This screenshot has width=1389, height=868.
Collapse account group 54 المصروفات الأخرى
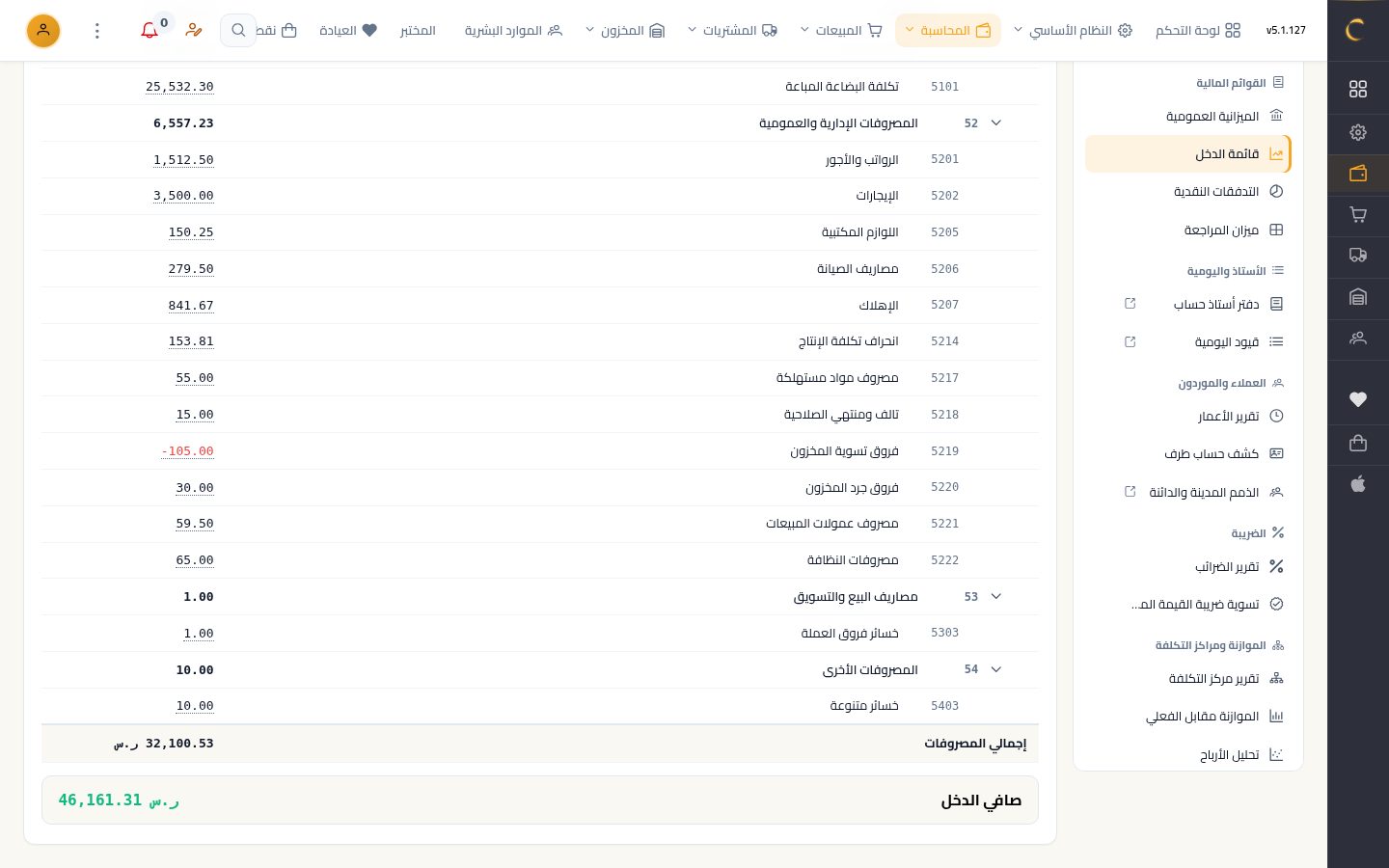tap(996, 669)
